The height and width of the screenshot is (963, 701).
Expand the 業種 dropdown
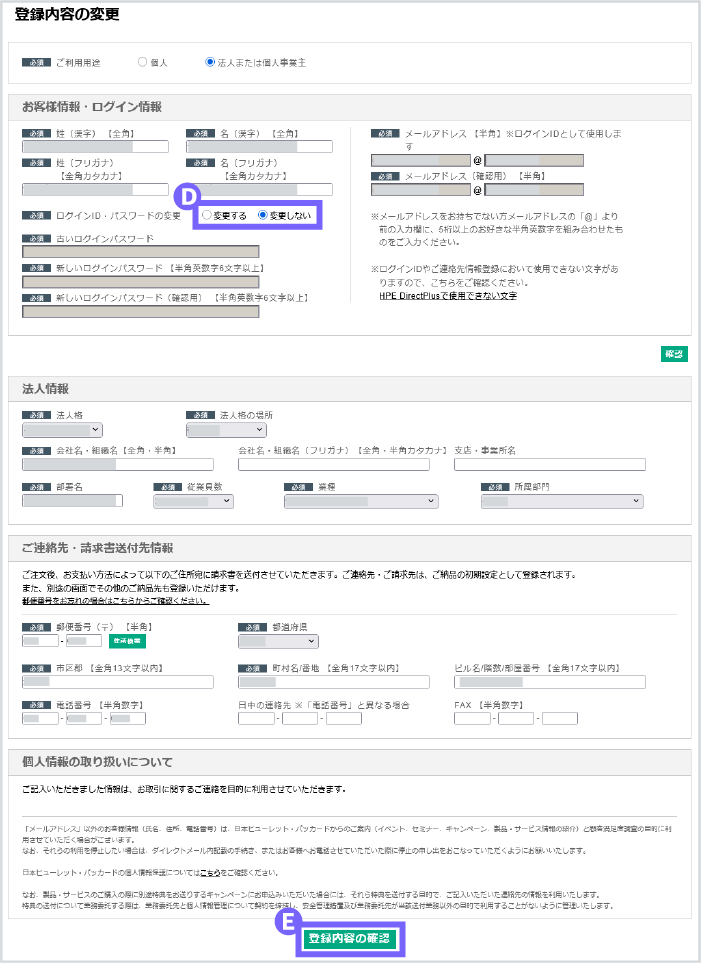361,501
